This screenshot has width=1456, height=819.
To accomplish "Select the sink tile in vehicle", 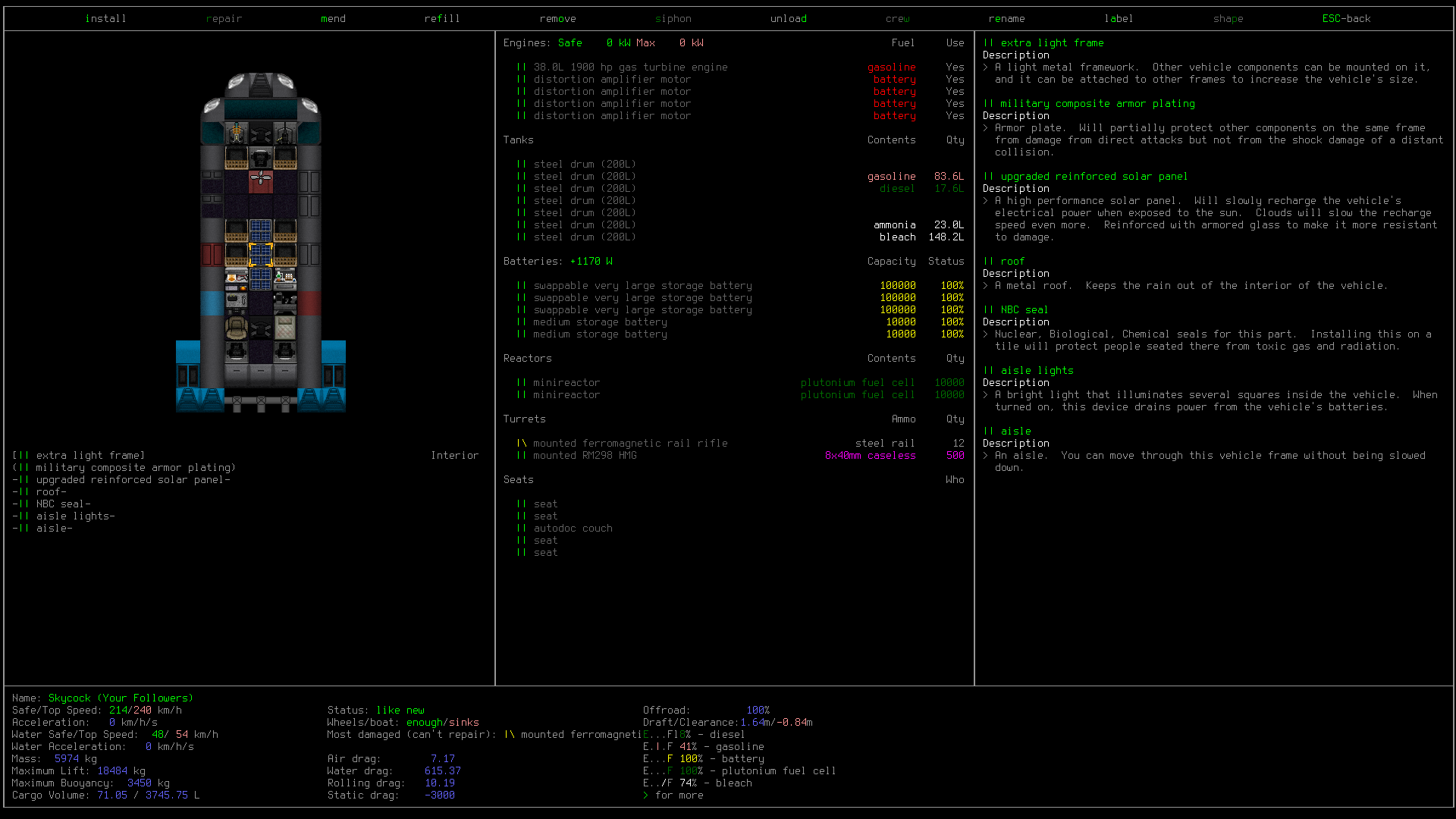I will pyautogui.click(x=236, y=303).
